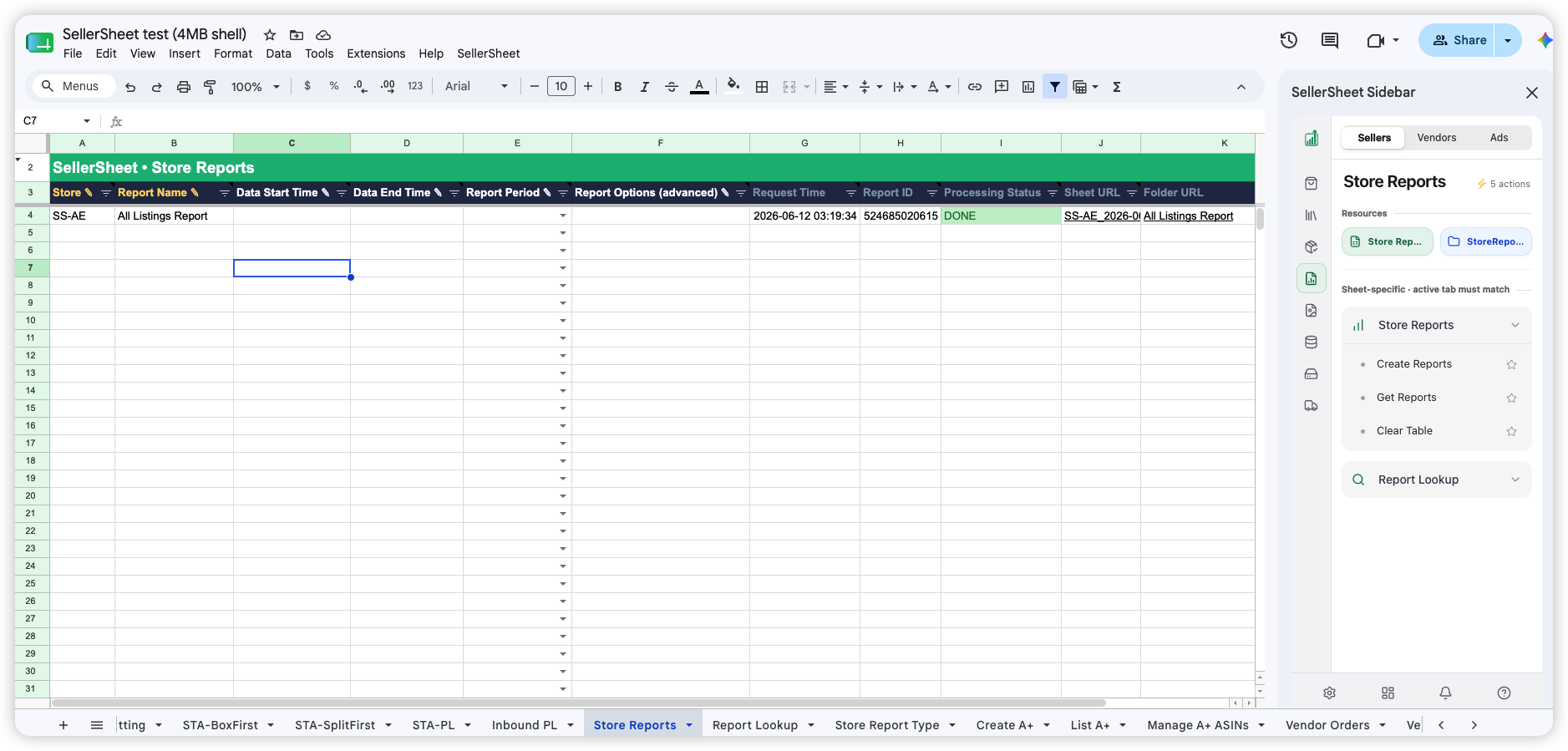Favorite Clear Table with star

(1511, 431)
